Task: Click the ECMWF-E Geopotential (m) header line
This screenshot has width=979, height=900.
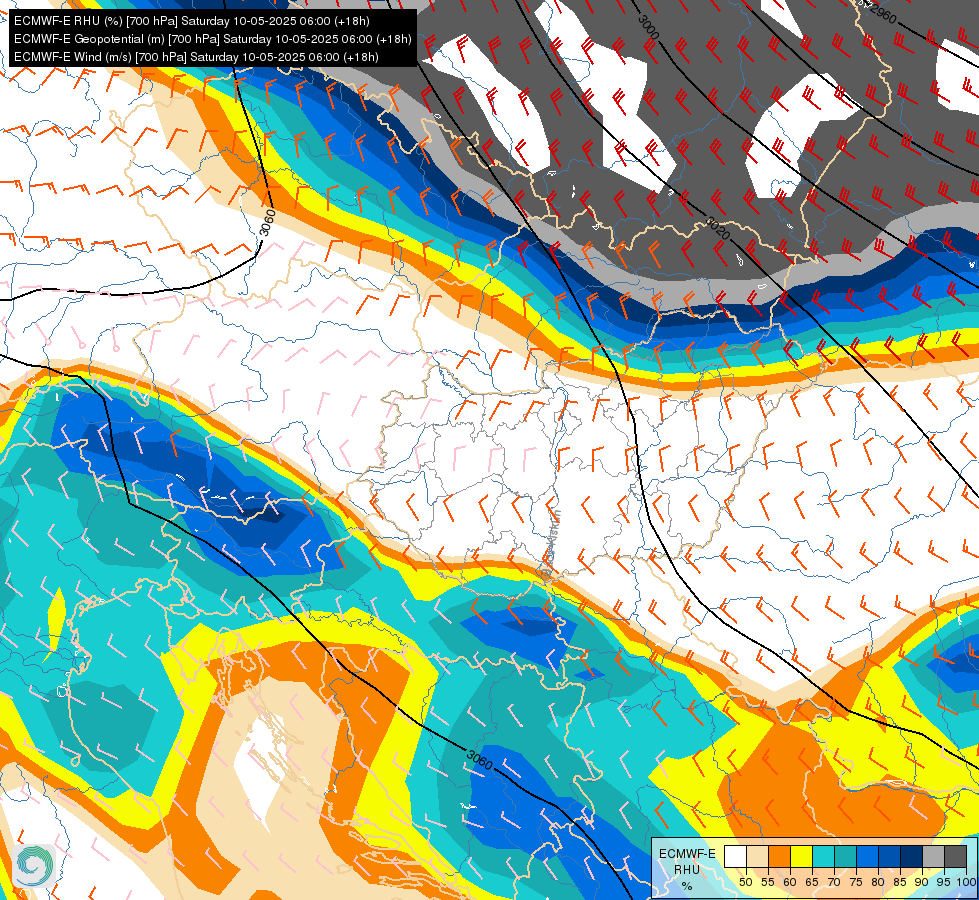Action: 213,39
